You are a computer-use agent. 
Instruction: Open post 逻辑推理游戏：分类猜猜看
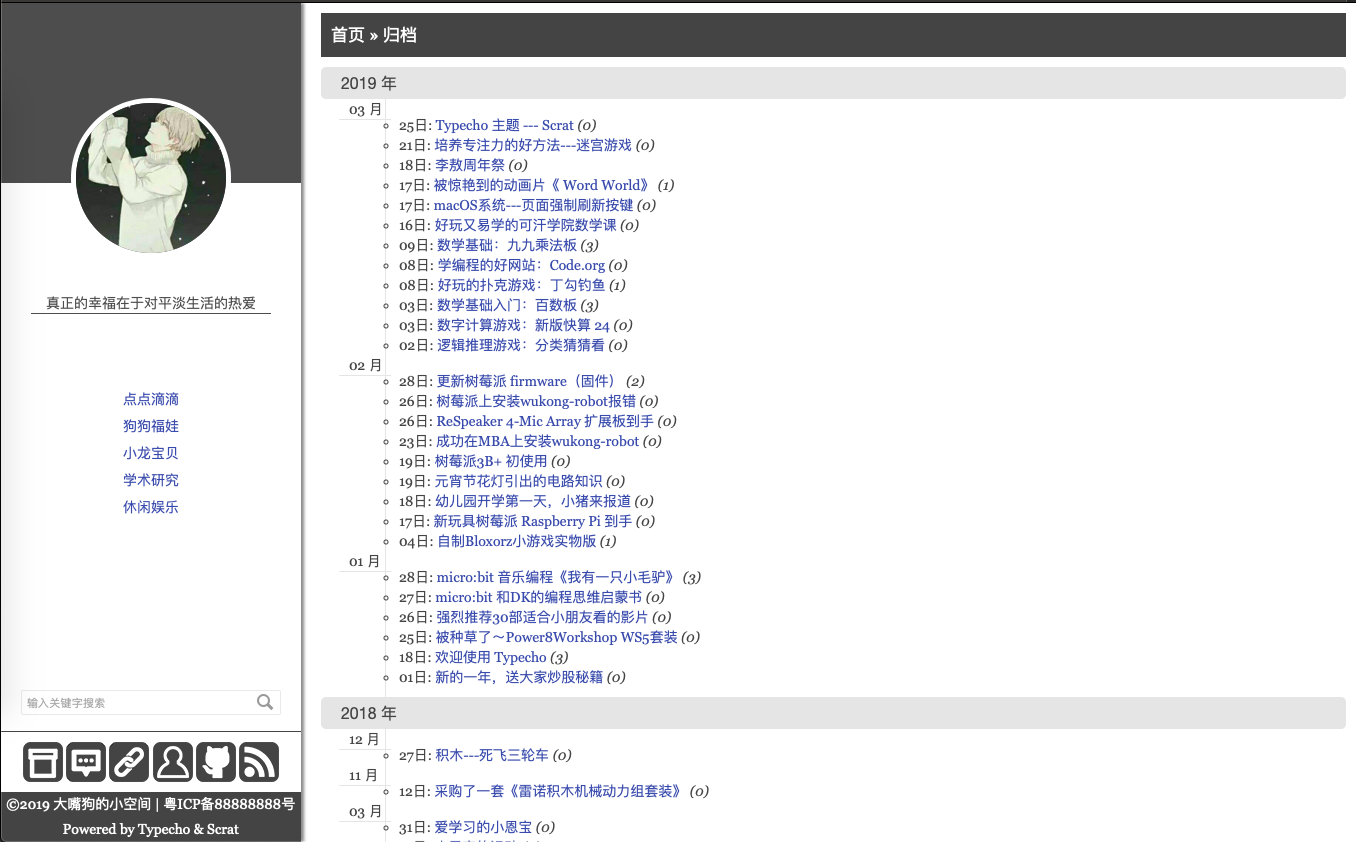521,345
